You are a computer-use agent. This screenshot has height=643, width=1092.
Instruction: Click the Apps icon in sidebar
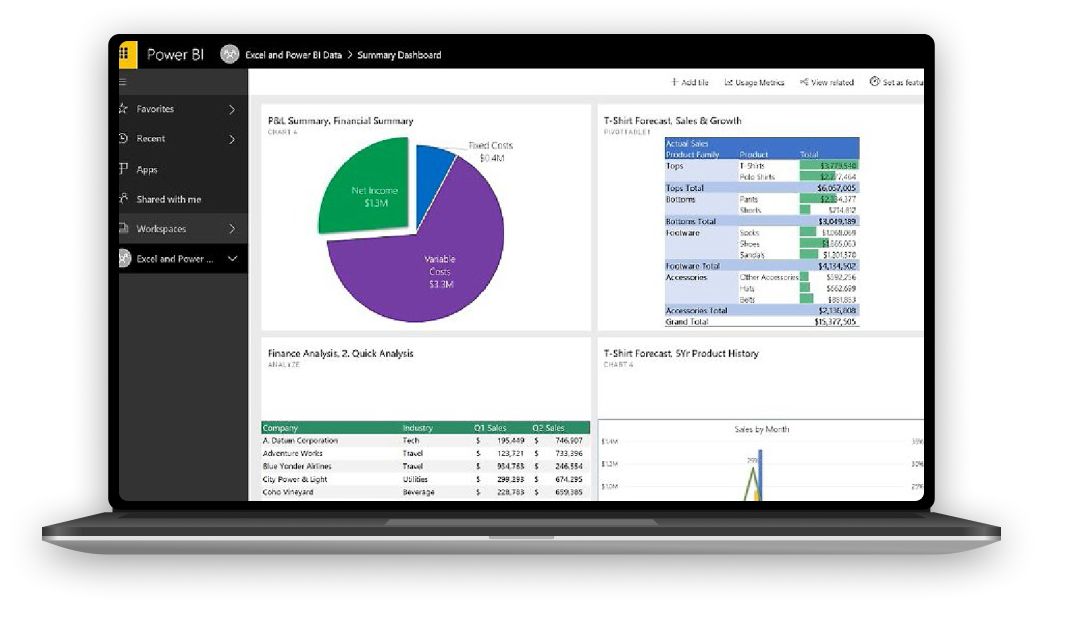(123, 169)
